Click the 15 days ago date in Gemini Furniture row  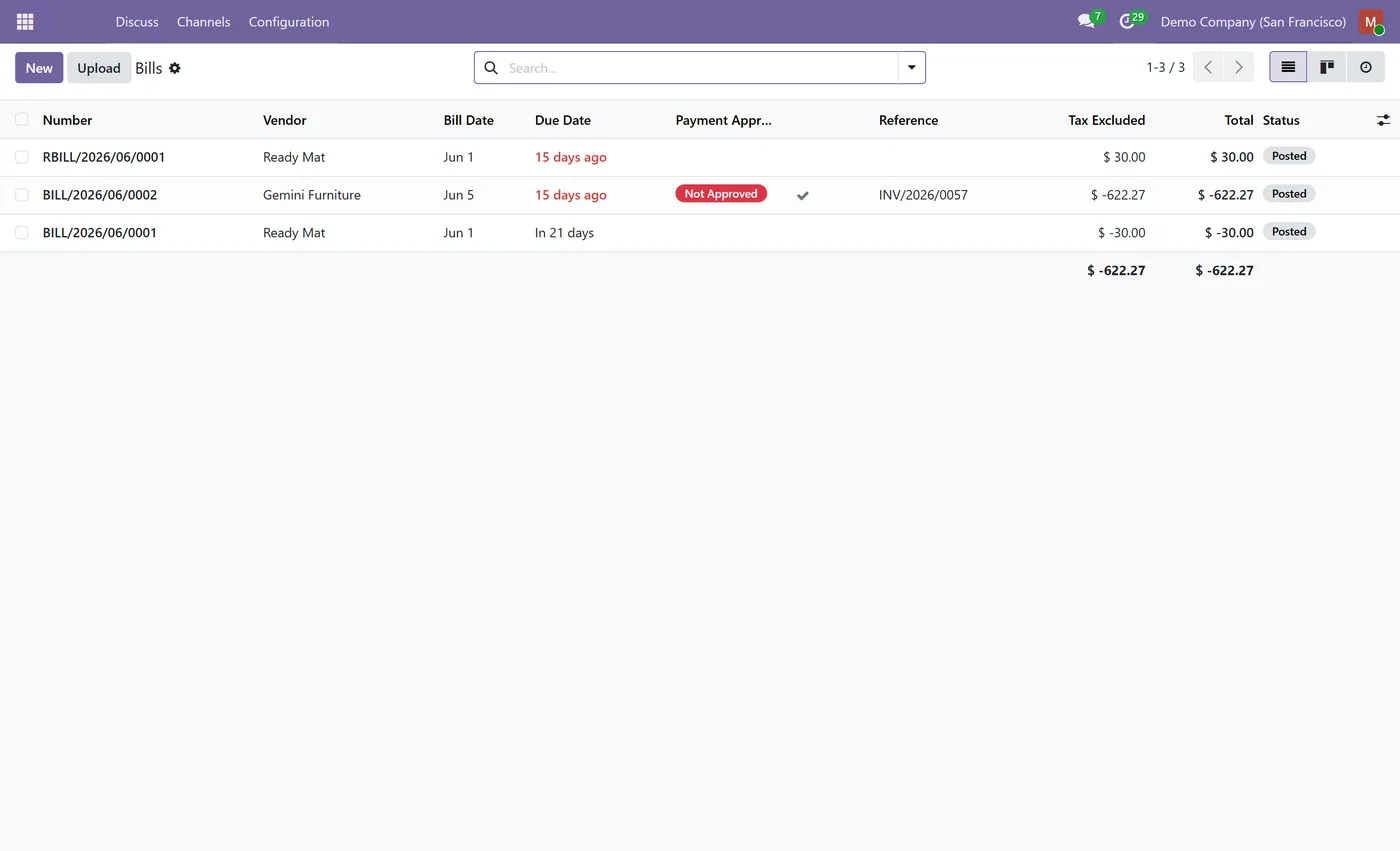click(x=571, y=195)
